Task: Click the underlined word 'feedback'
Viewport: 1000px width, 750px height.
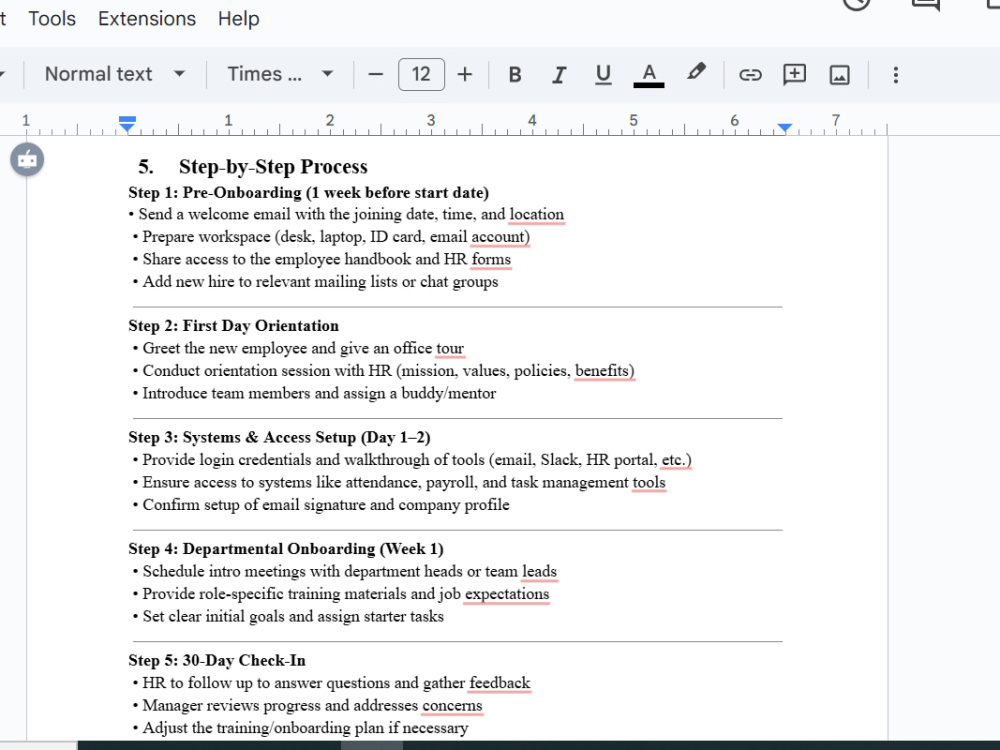Action: 499,683
